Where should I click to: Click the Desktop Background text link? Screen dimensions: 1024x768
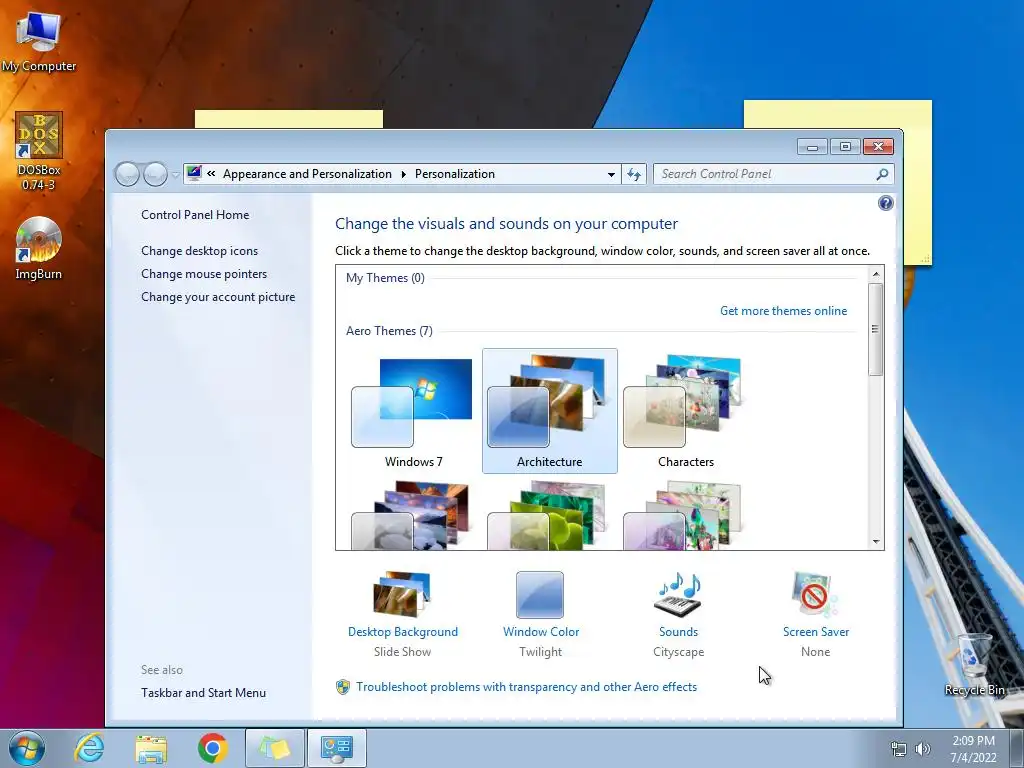(402, 632)
